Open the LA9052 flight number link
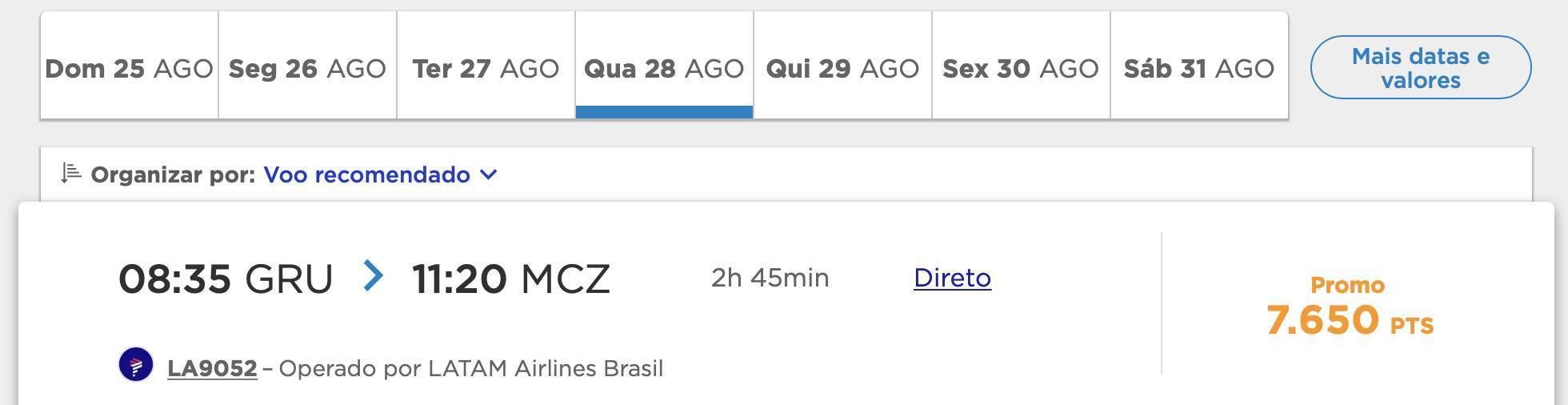 212,368
